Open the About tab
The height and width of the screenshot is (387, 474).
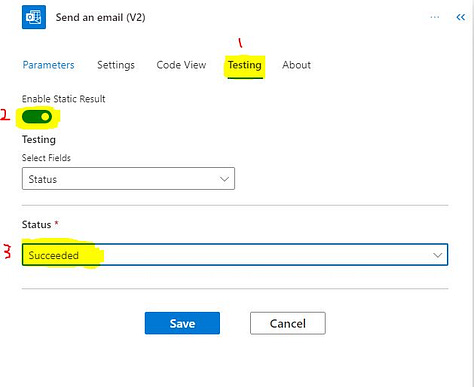coord(296,65)
